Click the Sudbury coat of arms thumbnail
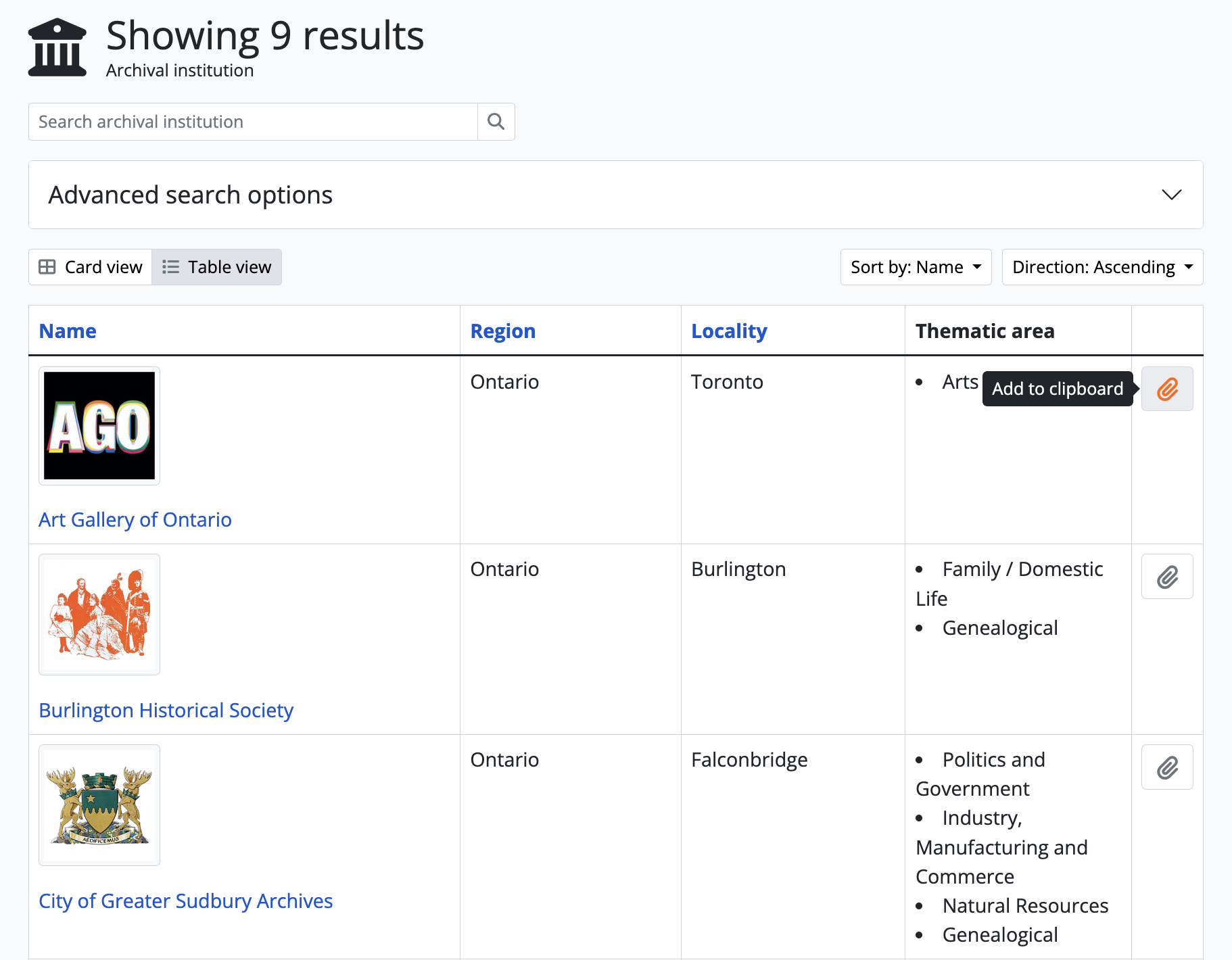 (99, 805)
